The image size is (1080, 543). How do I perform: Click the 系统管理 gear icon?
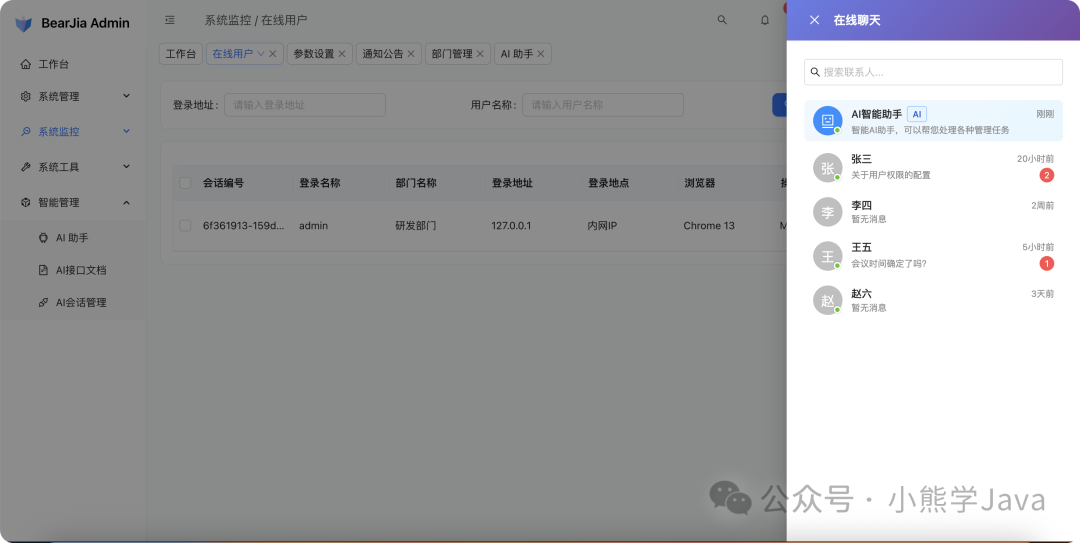[25, 96]
